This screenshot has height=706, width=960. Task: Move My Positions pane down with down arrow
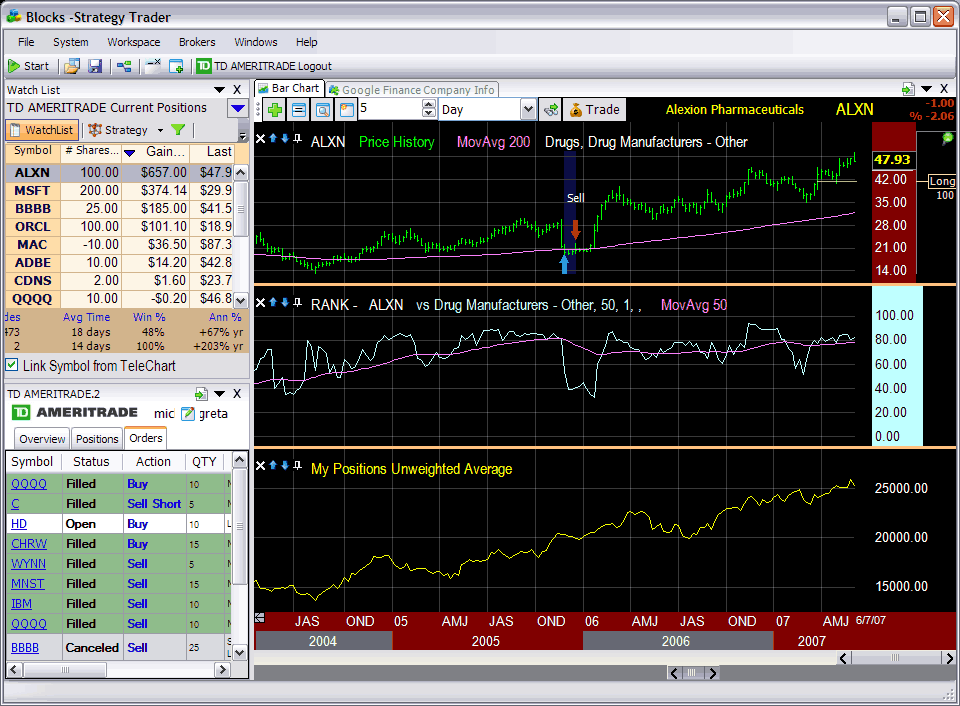point(285,465)
